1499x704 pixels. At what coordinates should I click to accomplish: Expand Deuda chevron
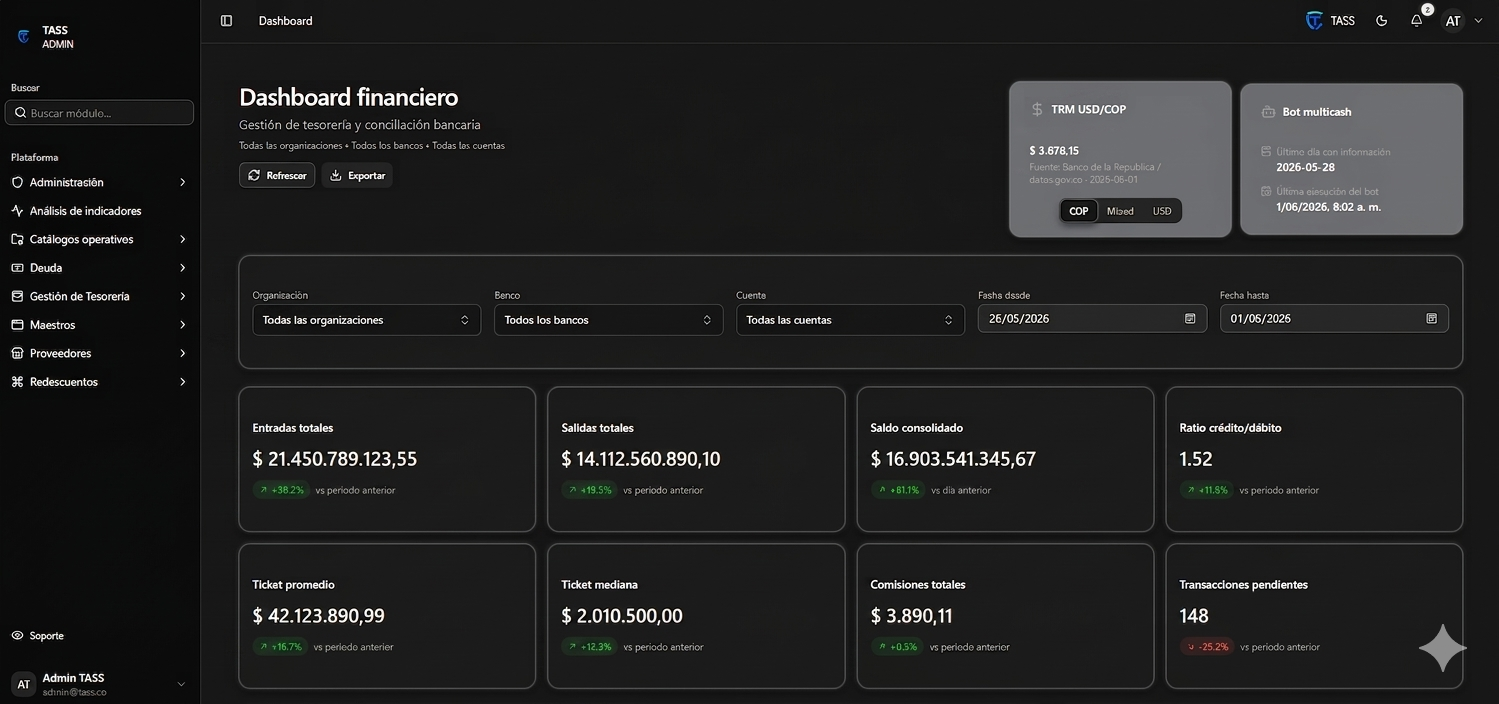(x=182, y=268)
